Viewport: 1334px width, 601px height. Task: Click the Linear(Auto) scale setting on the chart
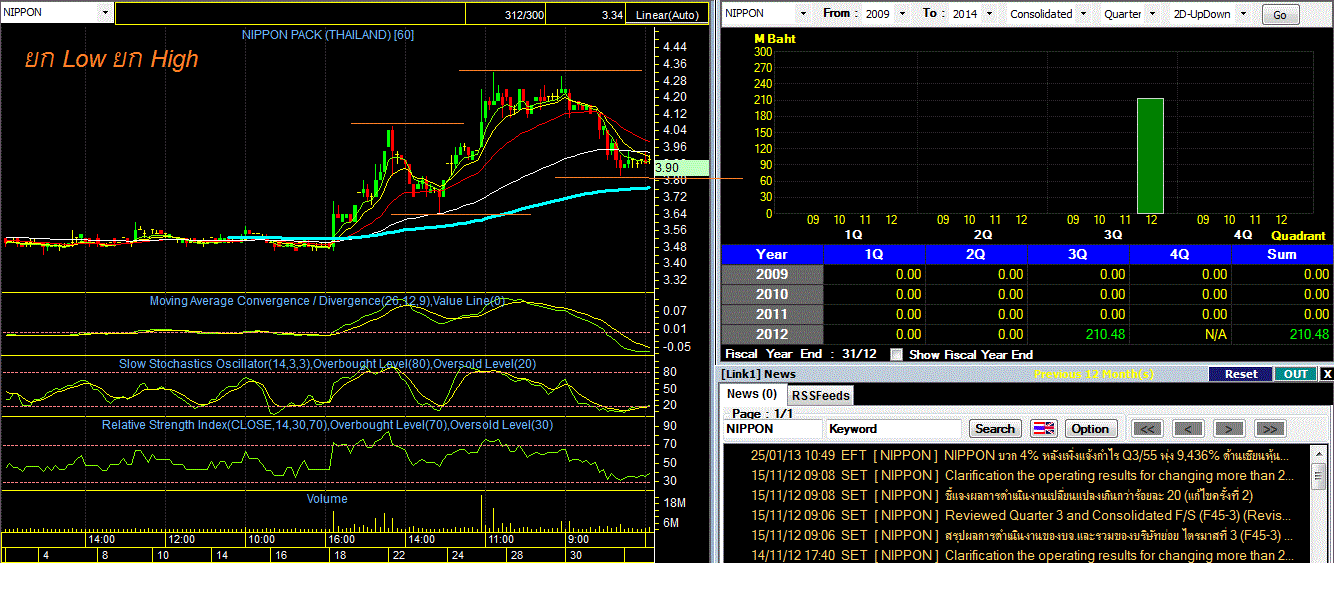click(669, 15)
